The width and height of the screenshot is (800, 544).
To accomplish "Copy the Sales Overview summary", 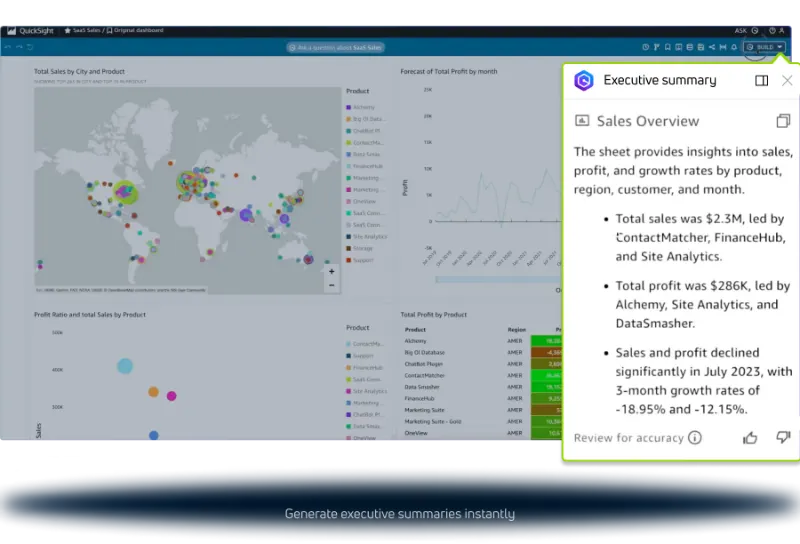I will click(783, 121).
